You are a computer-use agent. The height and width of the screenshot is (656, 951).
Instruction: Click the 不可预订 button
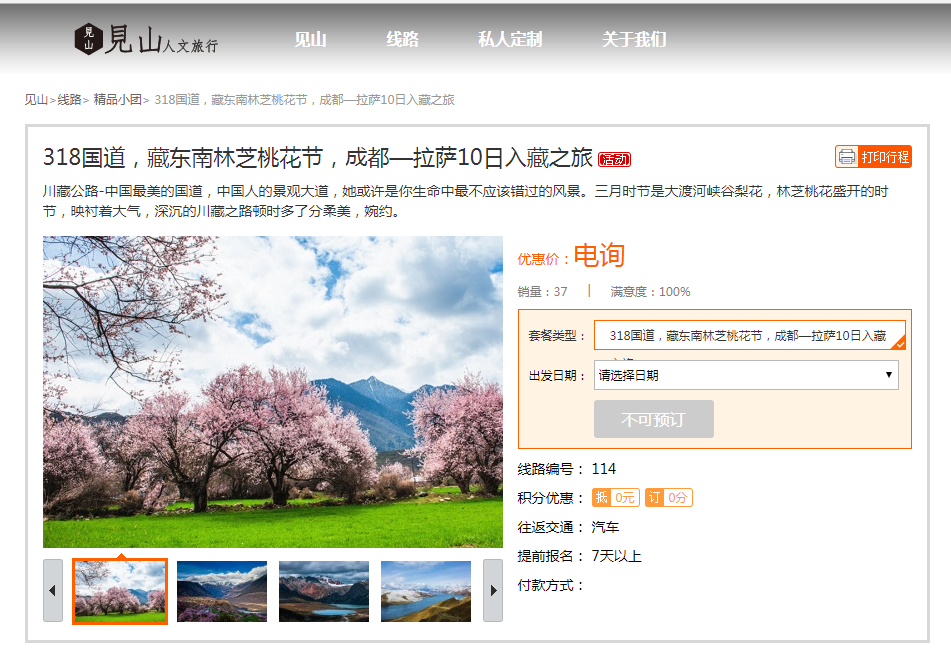pos(653,419)
